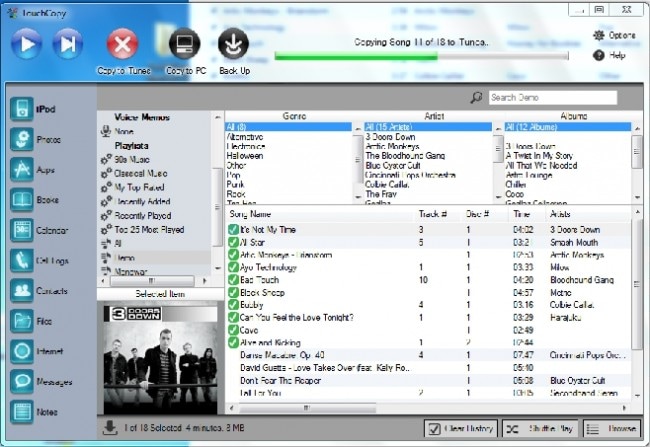Click the microphone icon beside None
Screen dimensions: 650x447
coord(106,131)
